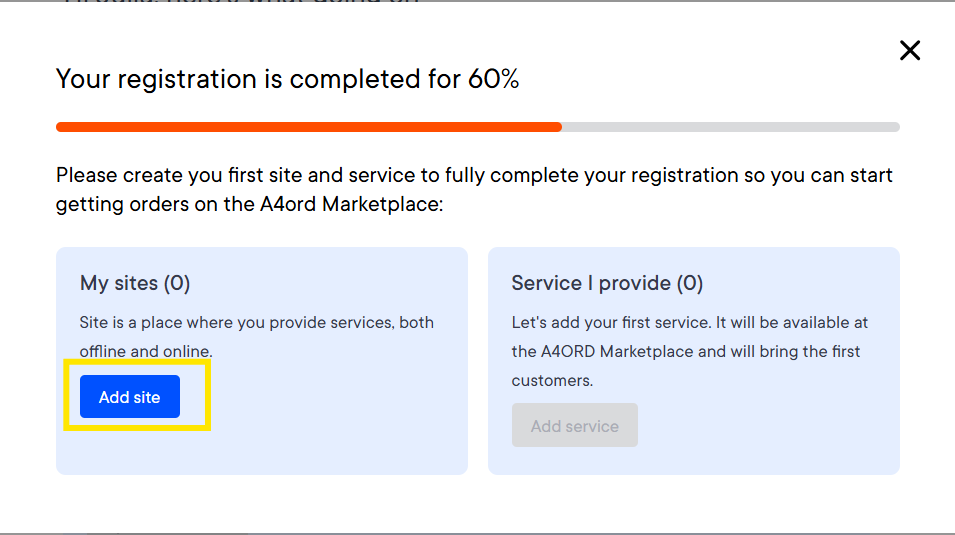Click the partially hidden page text behind the dialog
Image resolution: width=955 pixels, height=535 pixels.
(241, 2)
